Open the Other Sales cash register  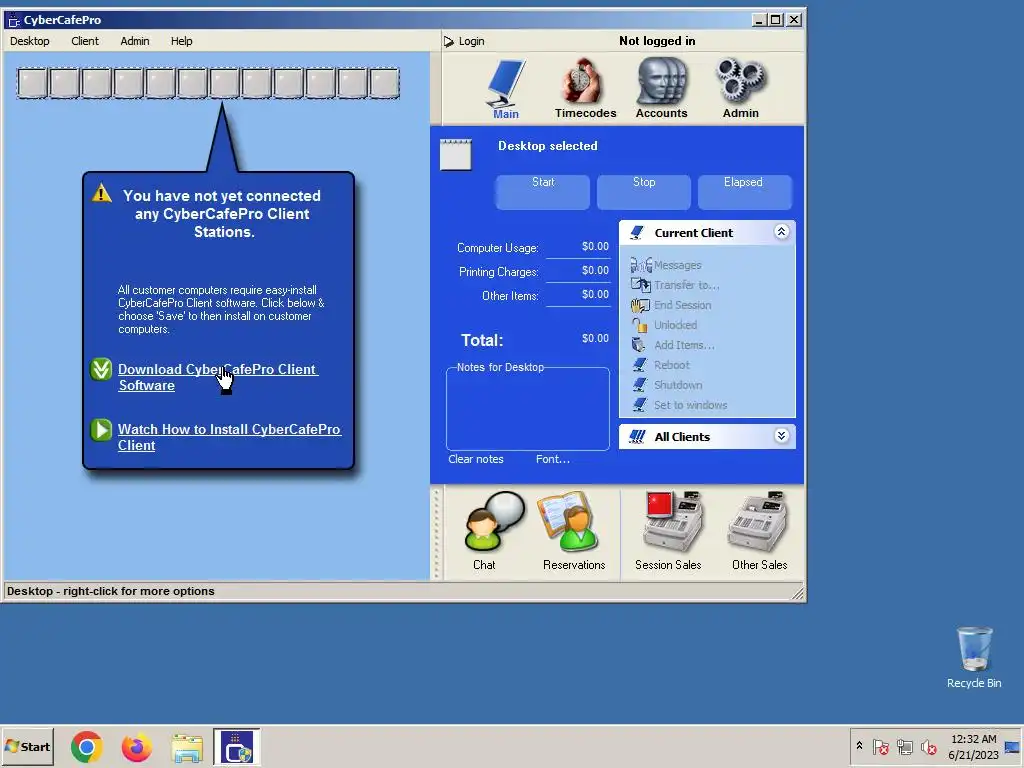point(758,521)
